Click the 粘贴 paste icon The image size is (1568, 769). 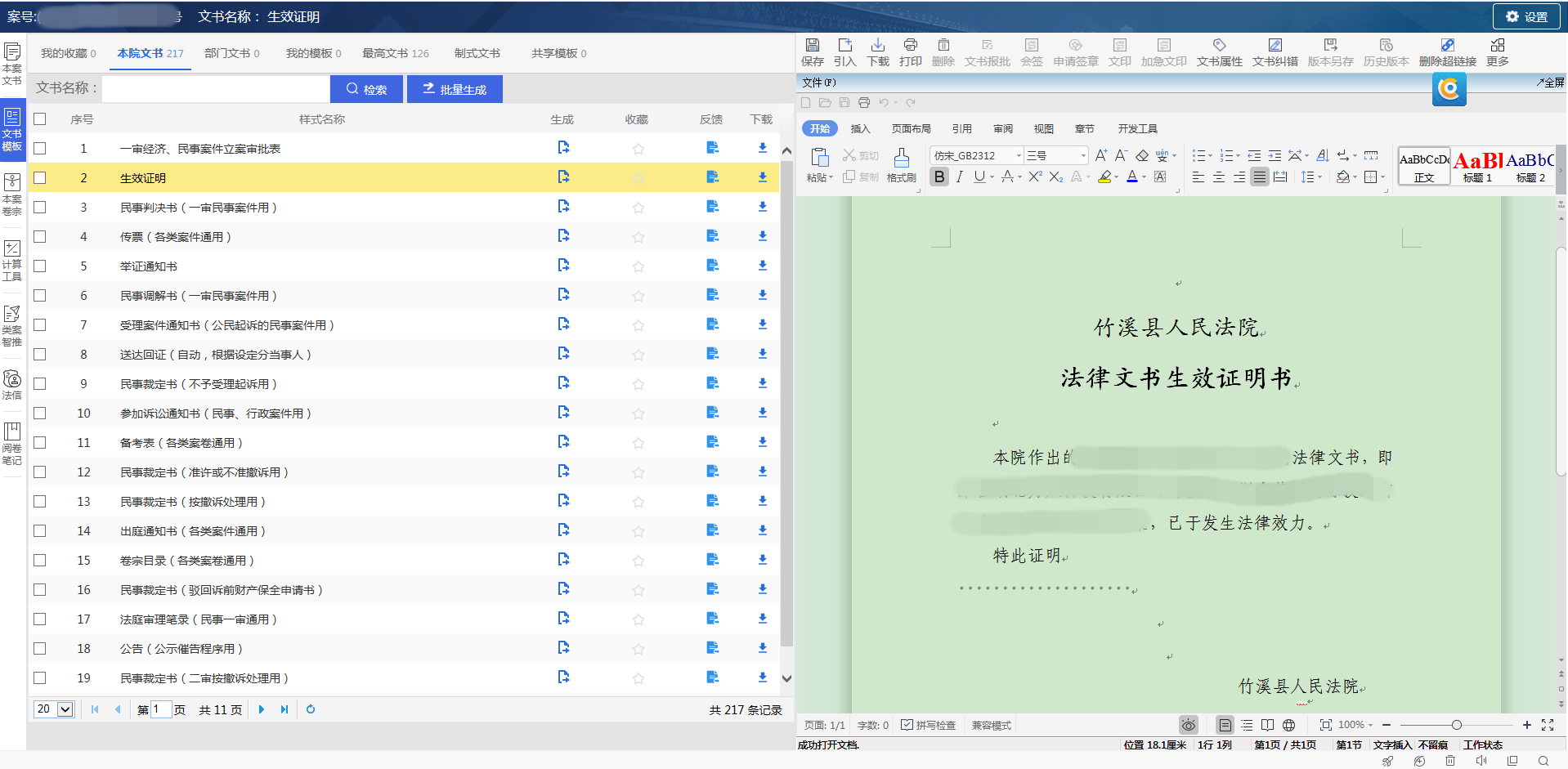coord(819,158)
